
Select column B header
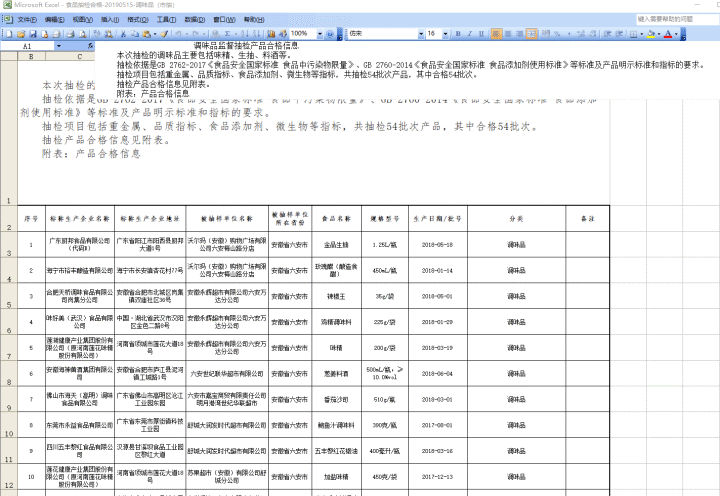click(x=31, y=56)
